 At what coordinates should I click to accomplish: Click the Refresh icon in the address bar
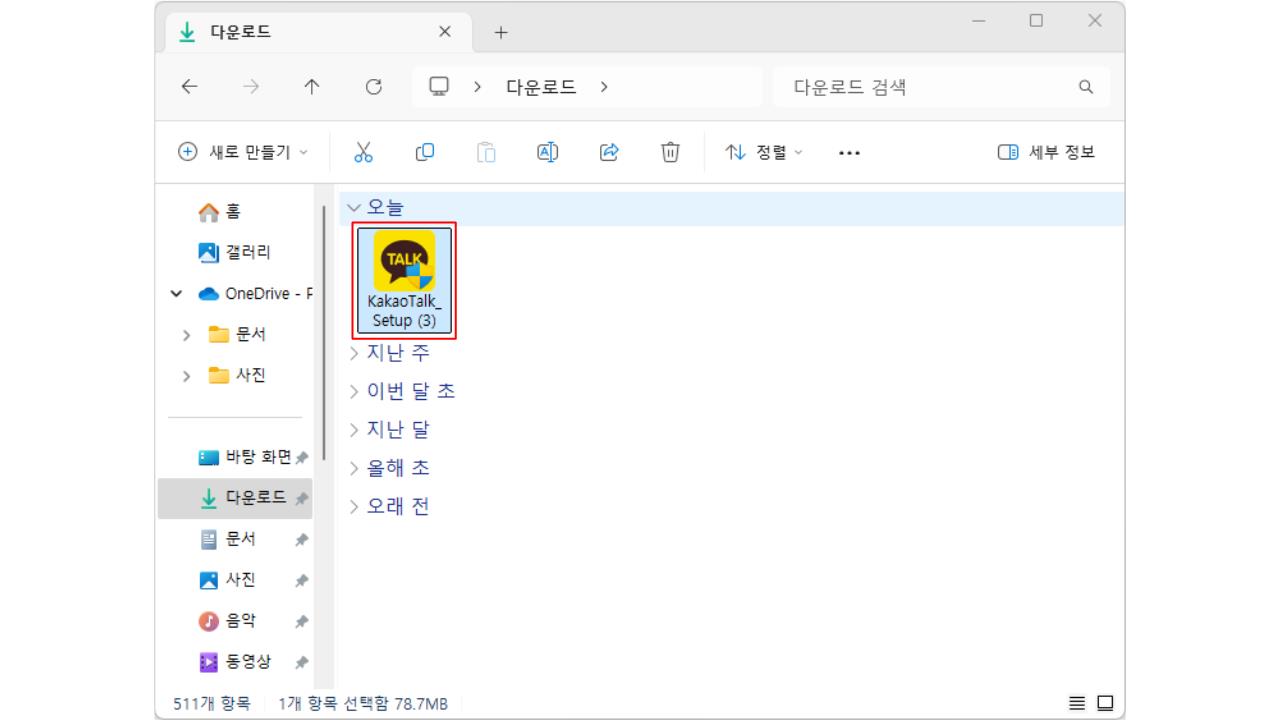coord(374,87)
